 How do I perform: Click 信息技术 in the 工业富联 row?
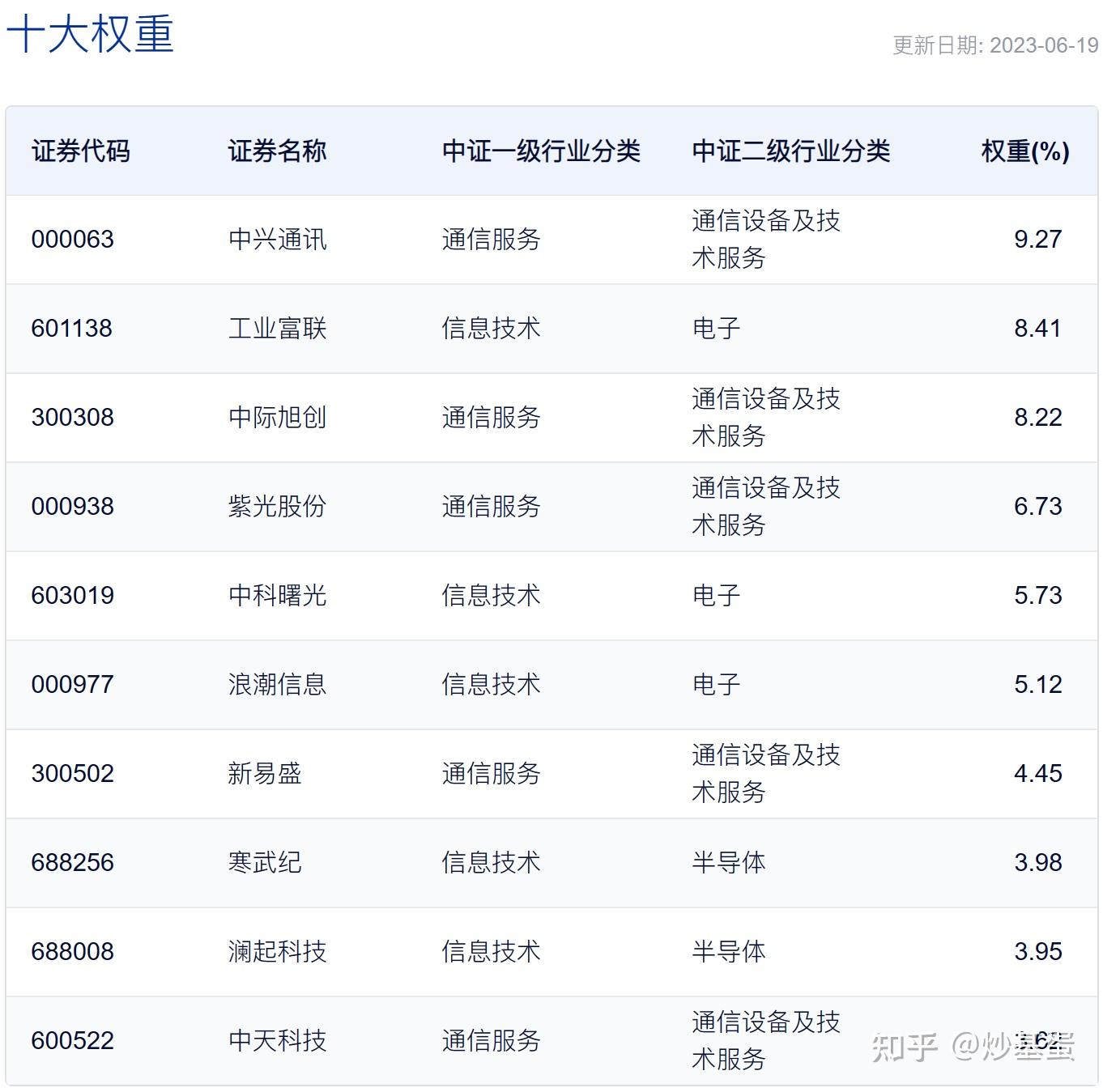492,329
